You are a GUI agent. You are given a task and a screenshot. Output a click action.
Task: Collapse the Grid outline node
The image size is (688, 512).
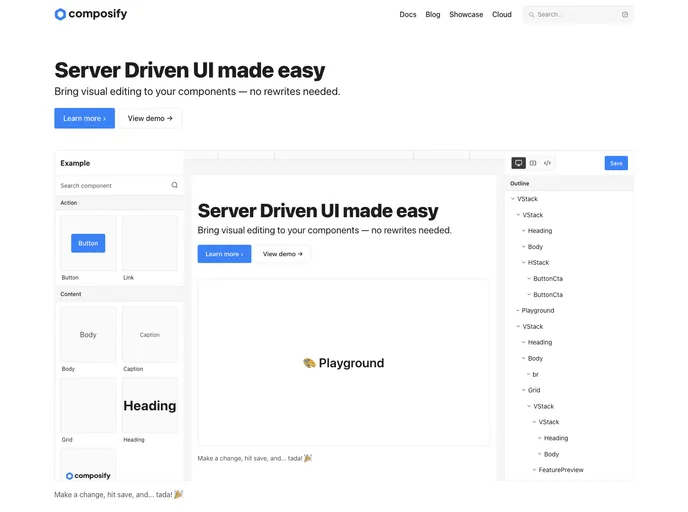click(x=523, y=390)
